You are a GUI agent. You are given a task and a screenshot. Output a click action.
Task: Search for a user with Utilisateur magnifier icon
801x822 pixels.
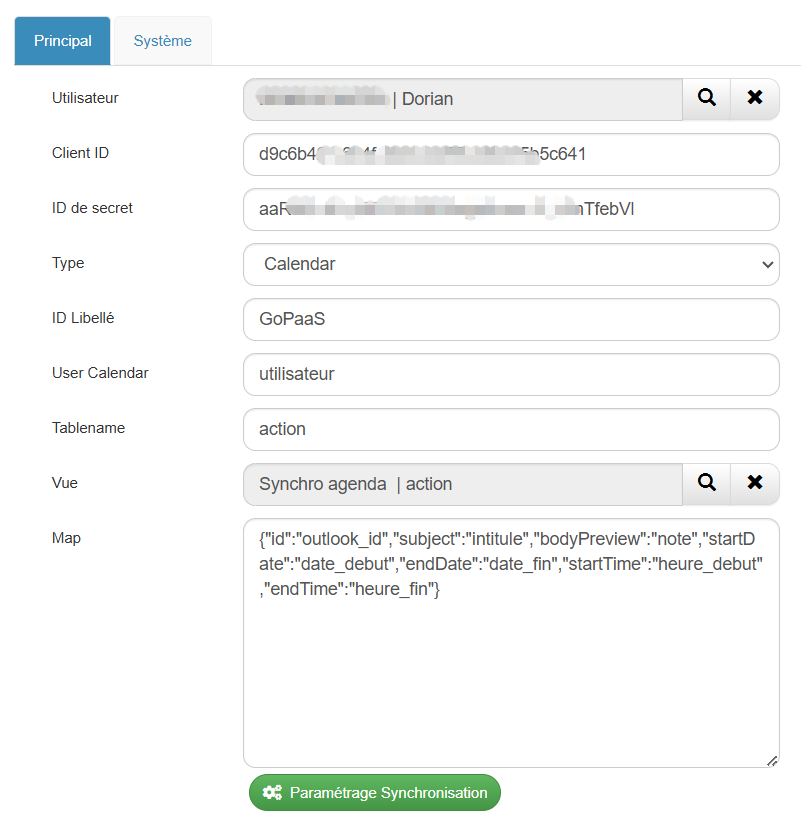(x=706, y=99)
